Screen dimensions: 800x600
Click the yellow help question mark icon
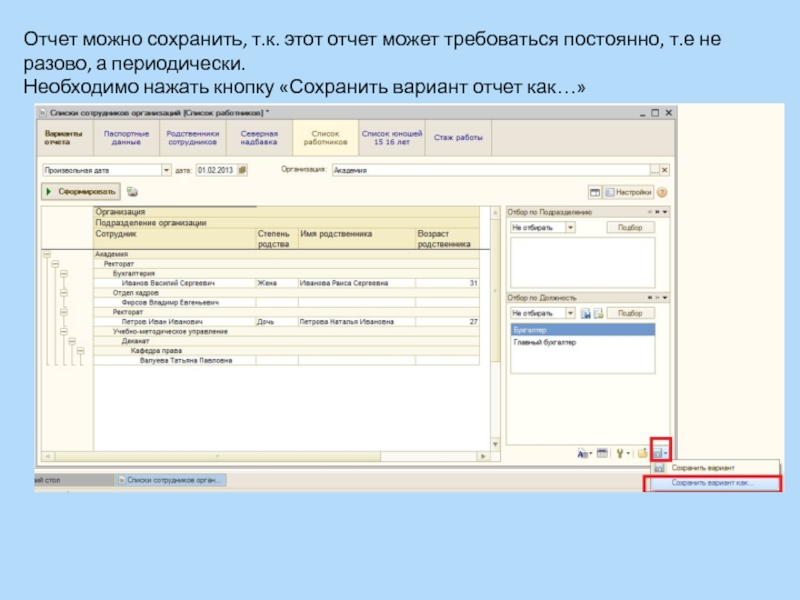662,192
